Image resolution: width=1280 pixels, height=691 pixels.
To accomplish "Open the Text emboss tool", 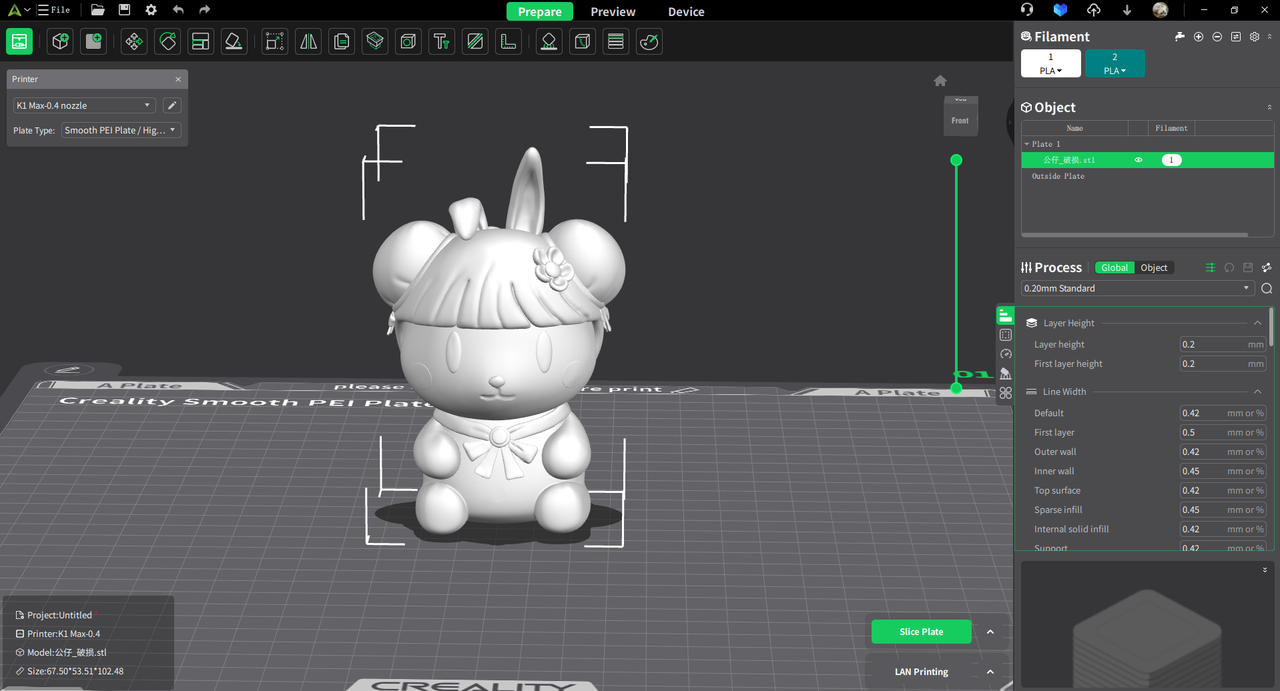I will 441,42.
